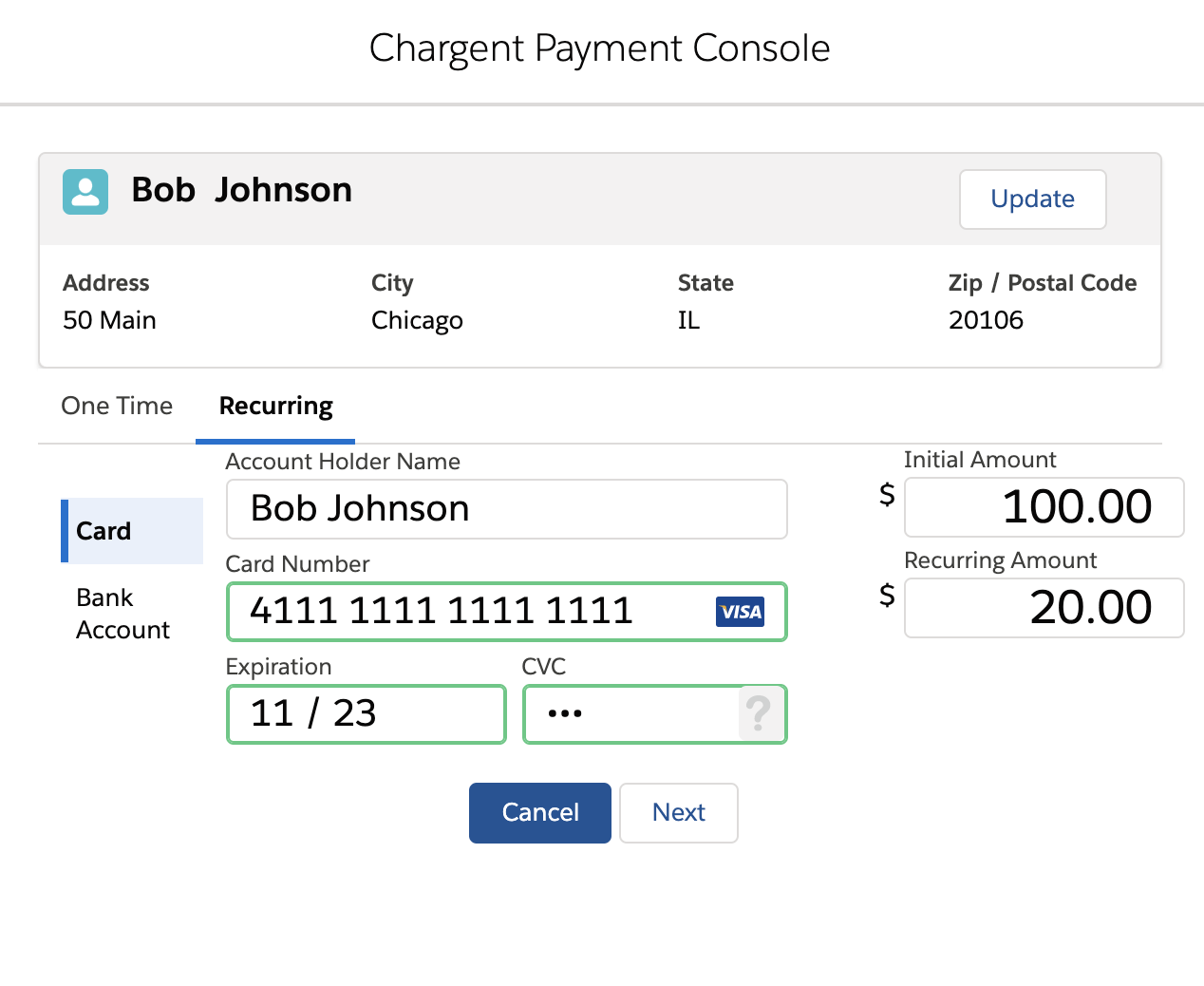Click the Expiration field showing 11 / 23
This screenshot has height=986, width=1204.
(x=366, y=714)
